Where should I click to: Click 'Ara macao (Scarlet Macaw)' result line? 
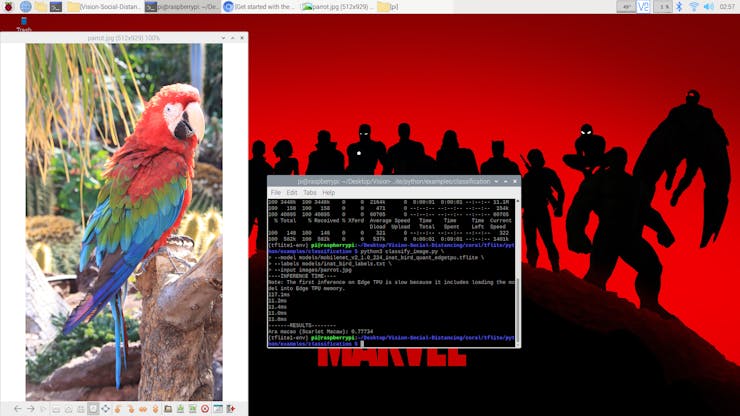point(320,331)
